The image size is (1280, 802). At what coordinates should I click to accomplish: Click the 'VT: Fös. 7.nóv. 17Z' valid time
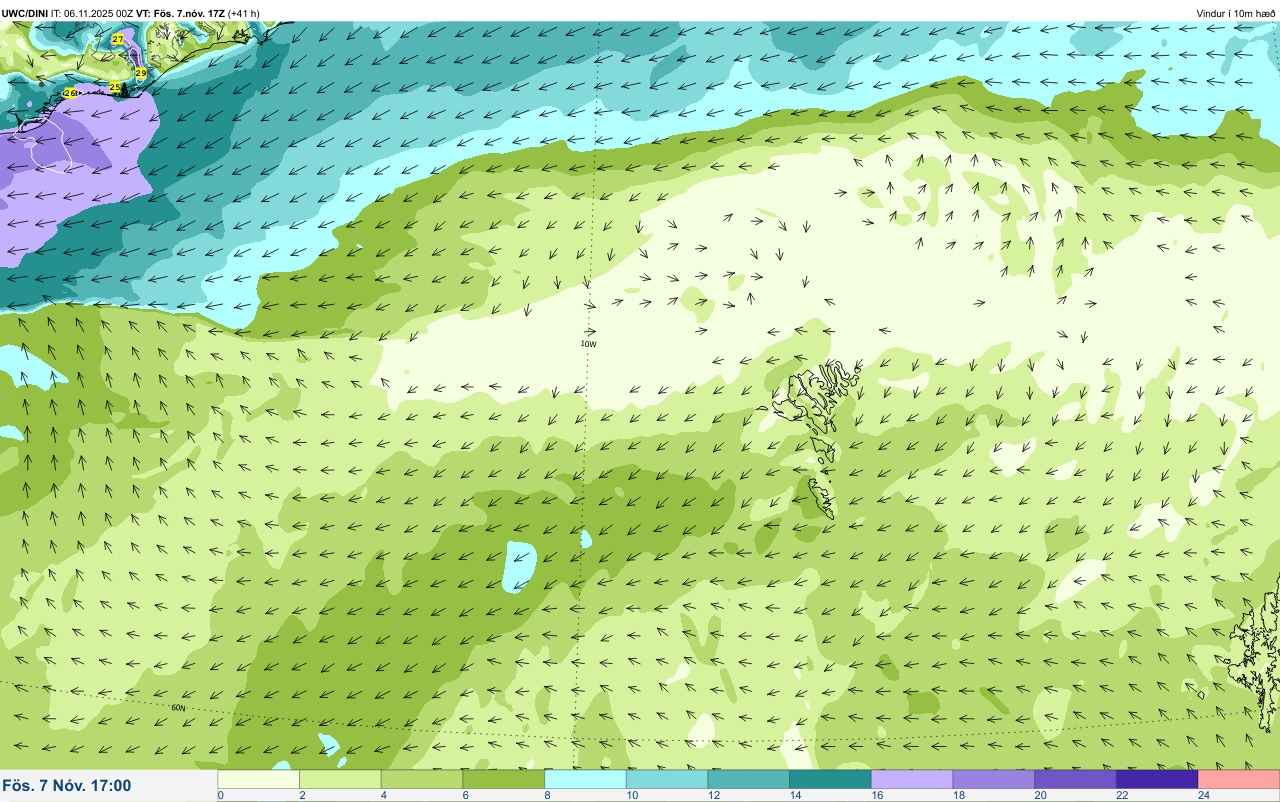181,13
